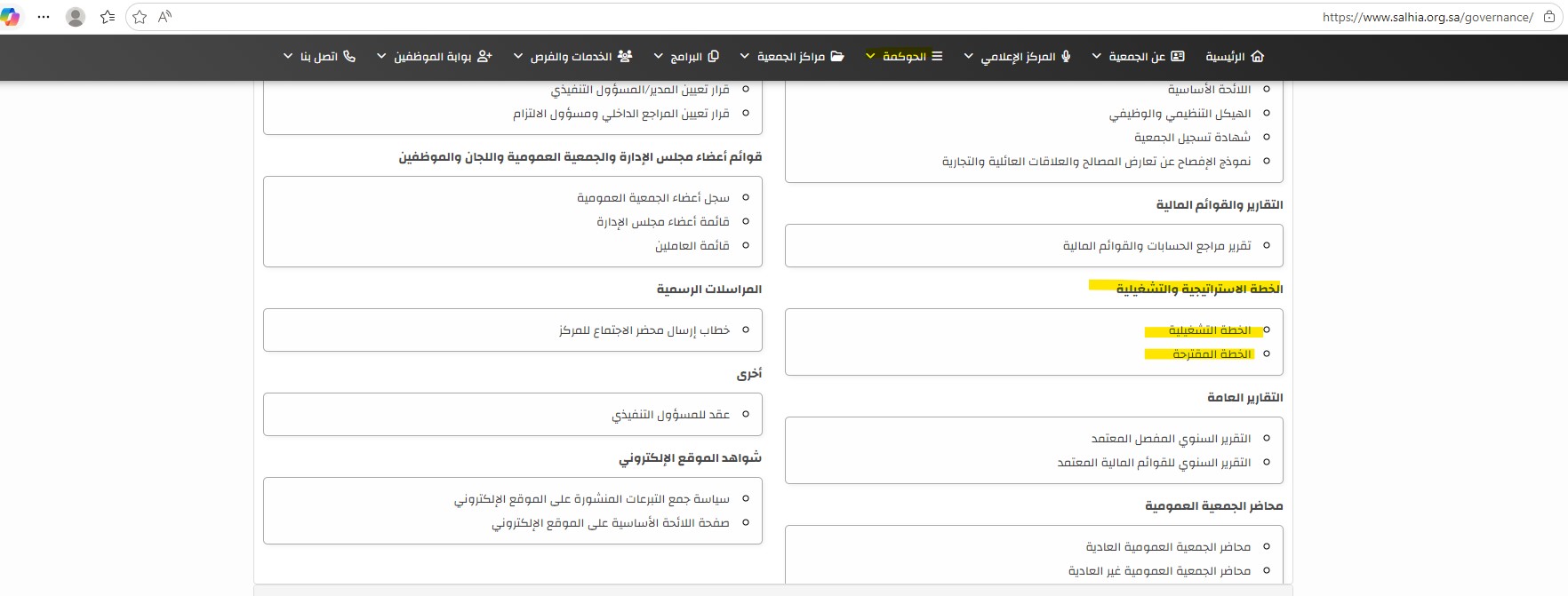Screen dimensions: 1568x596
Task: Open the مراكز الجمعية menu item
Action: [791, 57]
